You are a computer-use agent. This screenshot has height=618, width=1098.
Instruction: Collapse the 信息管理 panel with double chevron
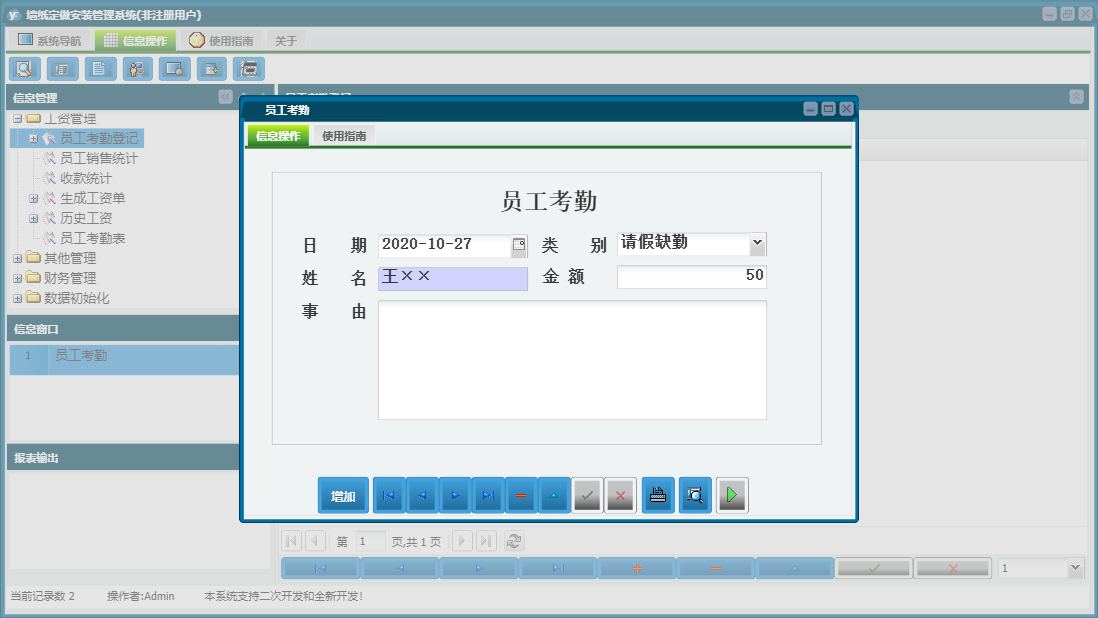point(225,97)
